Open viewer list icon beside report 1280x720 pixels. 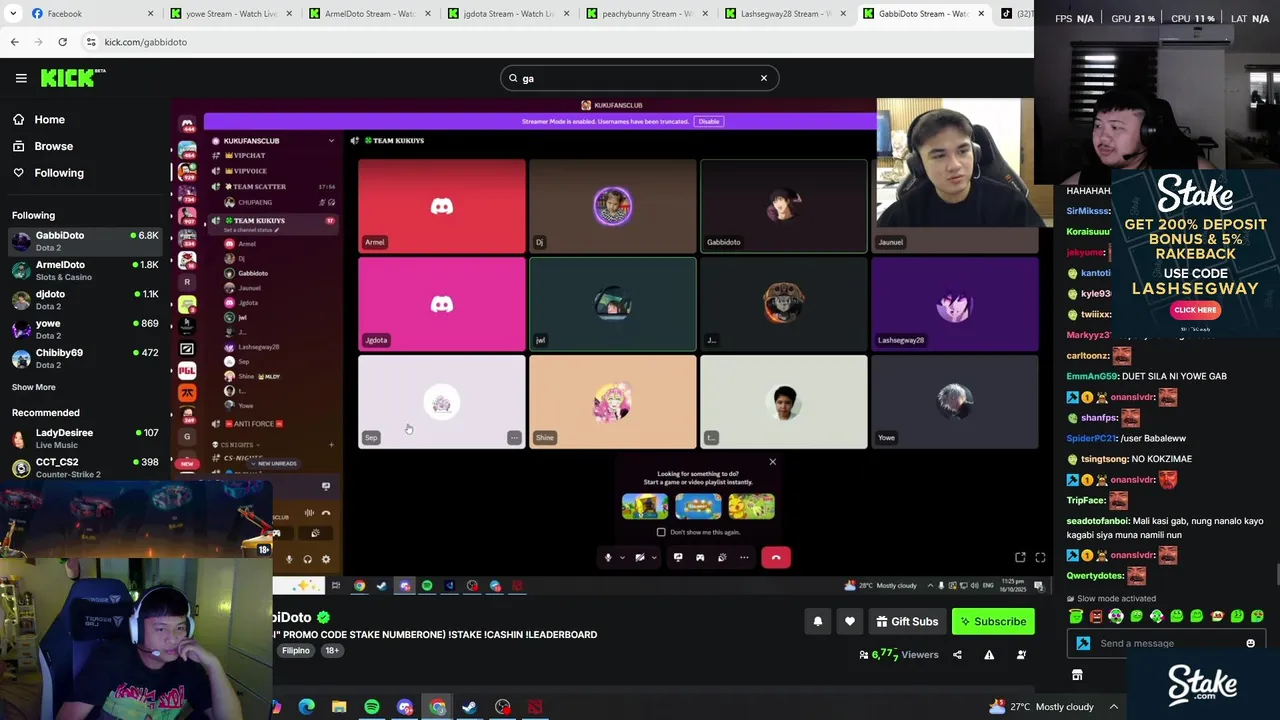[x=1021, y=655]
